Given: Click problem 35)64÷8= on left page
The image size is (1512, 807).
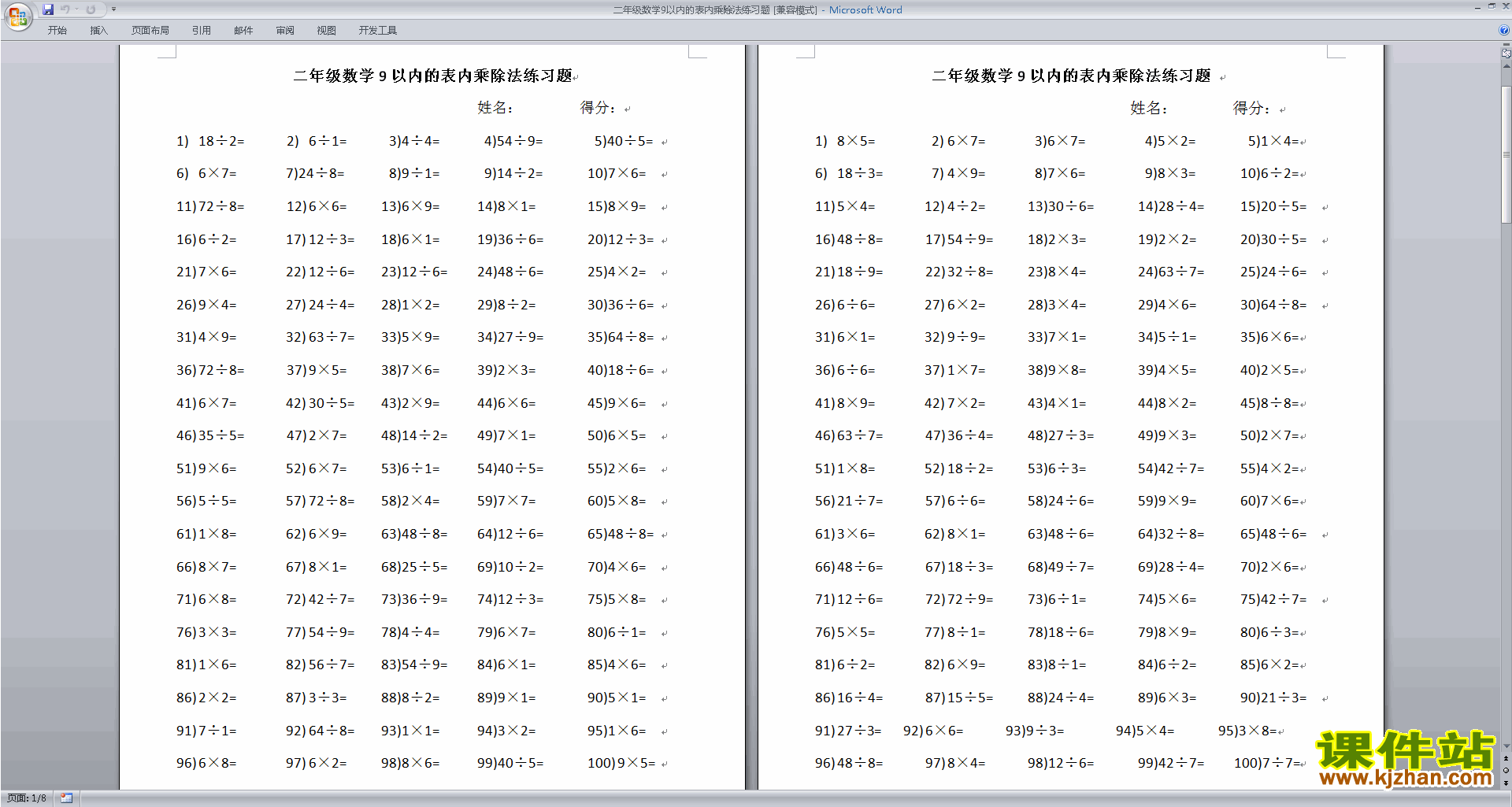Looking at the screenshot, I should coord(621,337).
